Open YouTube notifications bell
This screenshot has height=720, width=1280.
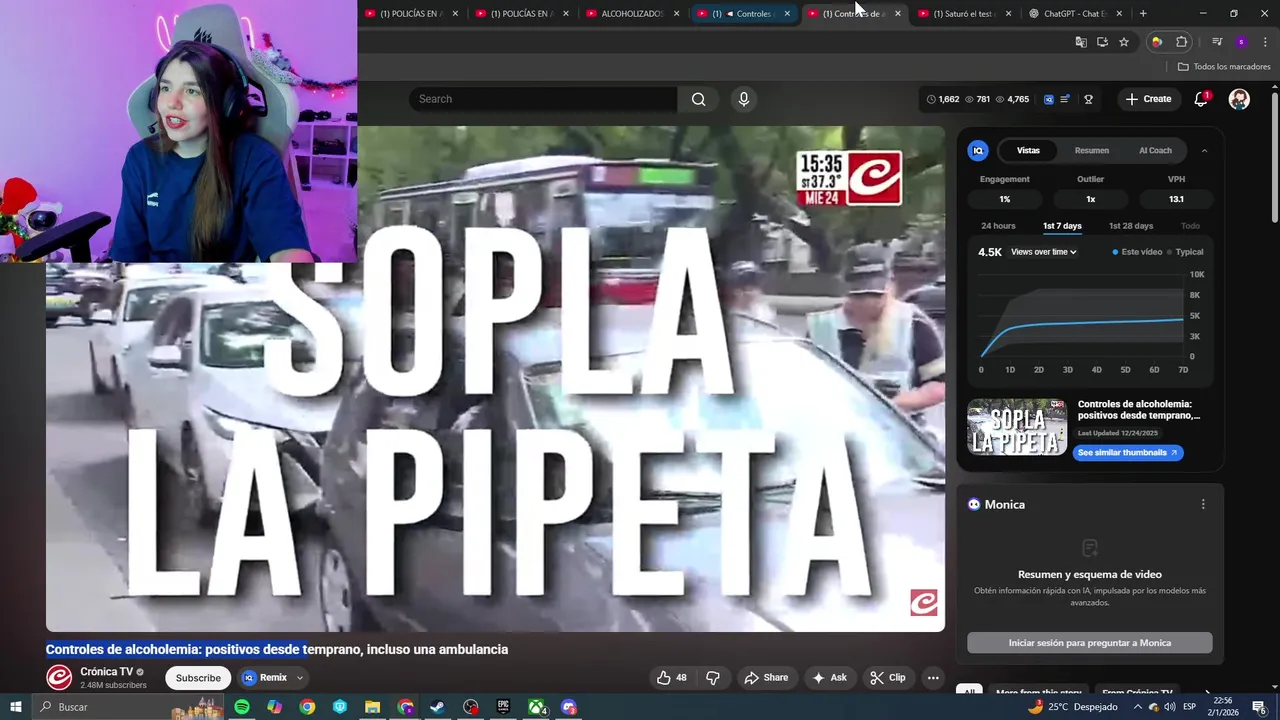[1201, 99]
